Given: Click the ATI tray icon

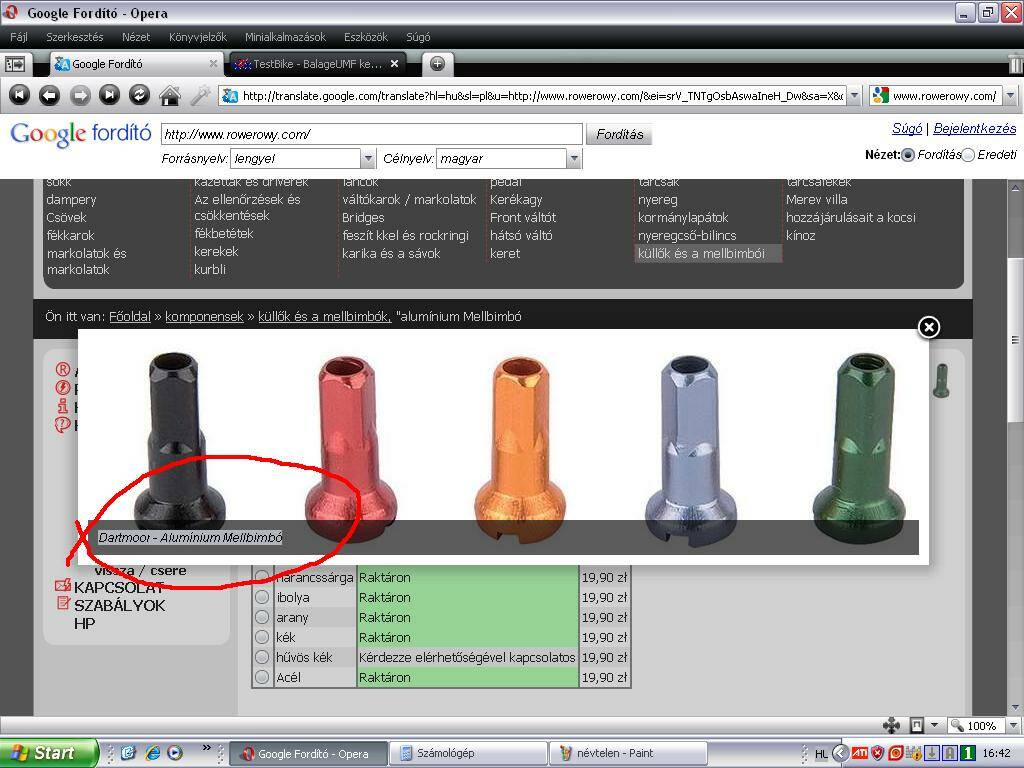Looking at the screenshot, I should pyautogui.click(x=860, y=753).
